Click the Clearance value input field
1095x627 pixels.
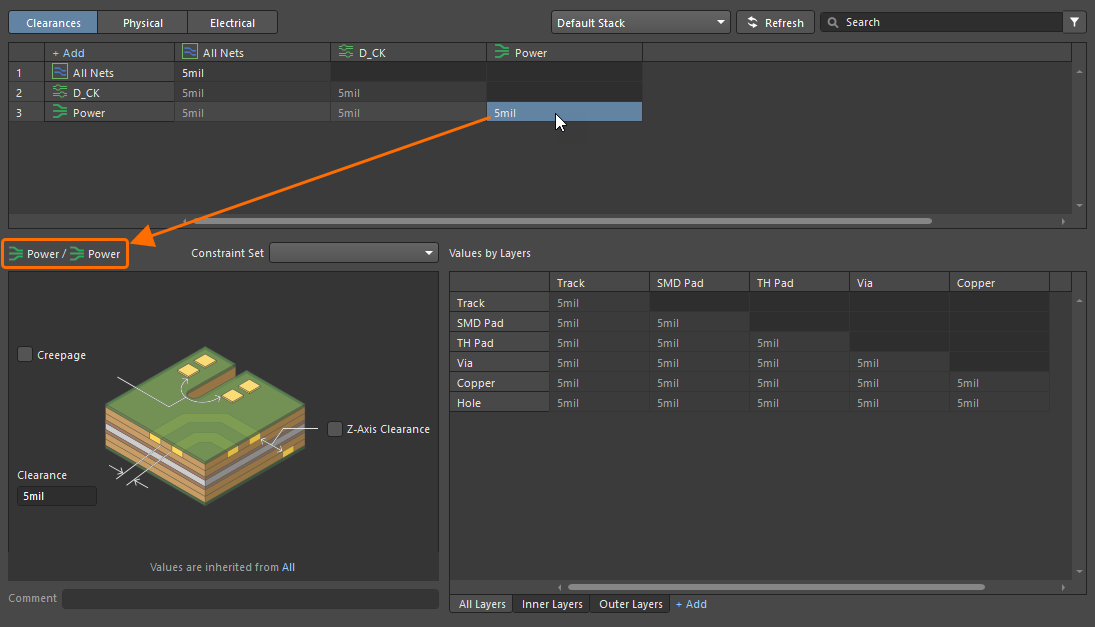(57, 496)
